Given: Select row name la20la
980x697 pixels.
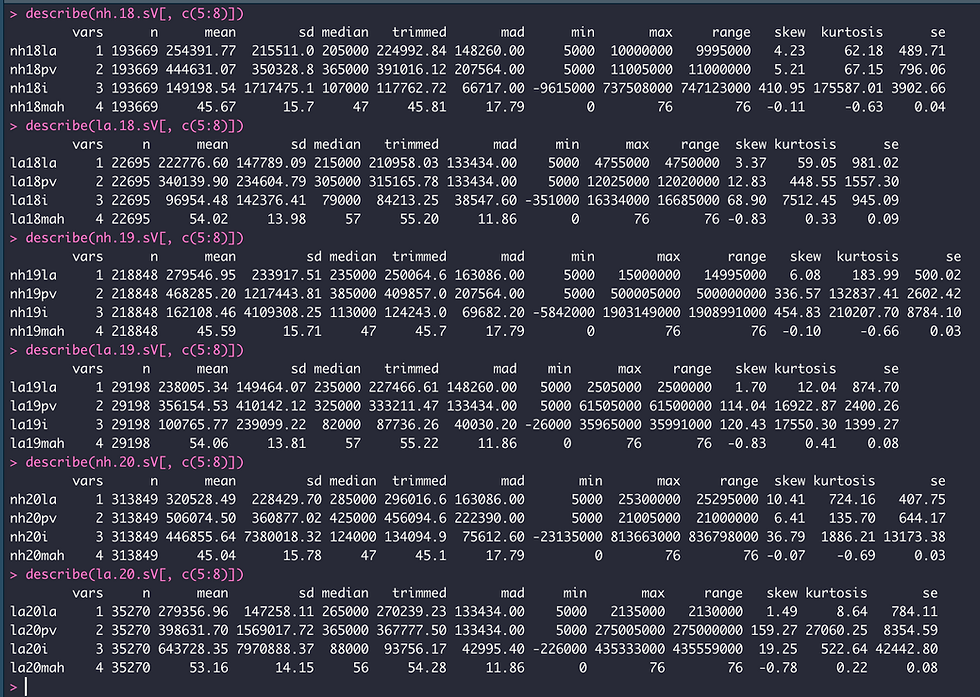Looking at the screenshot, I should pos(33,612).
